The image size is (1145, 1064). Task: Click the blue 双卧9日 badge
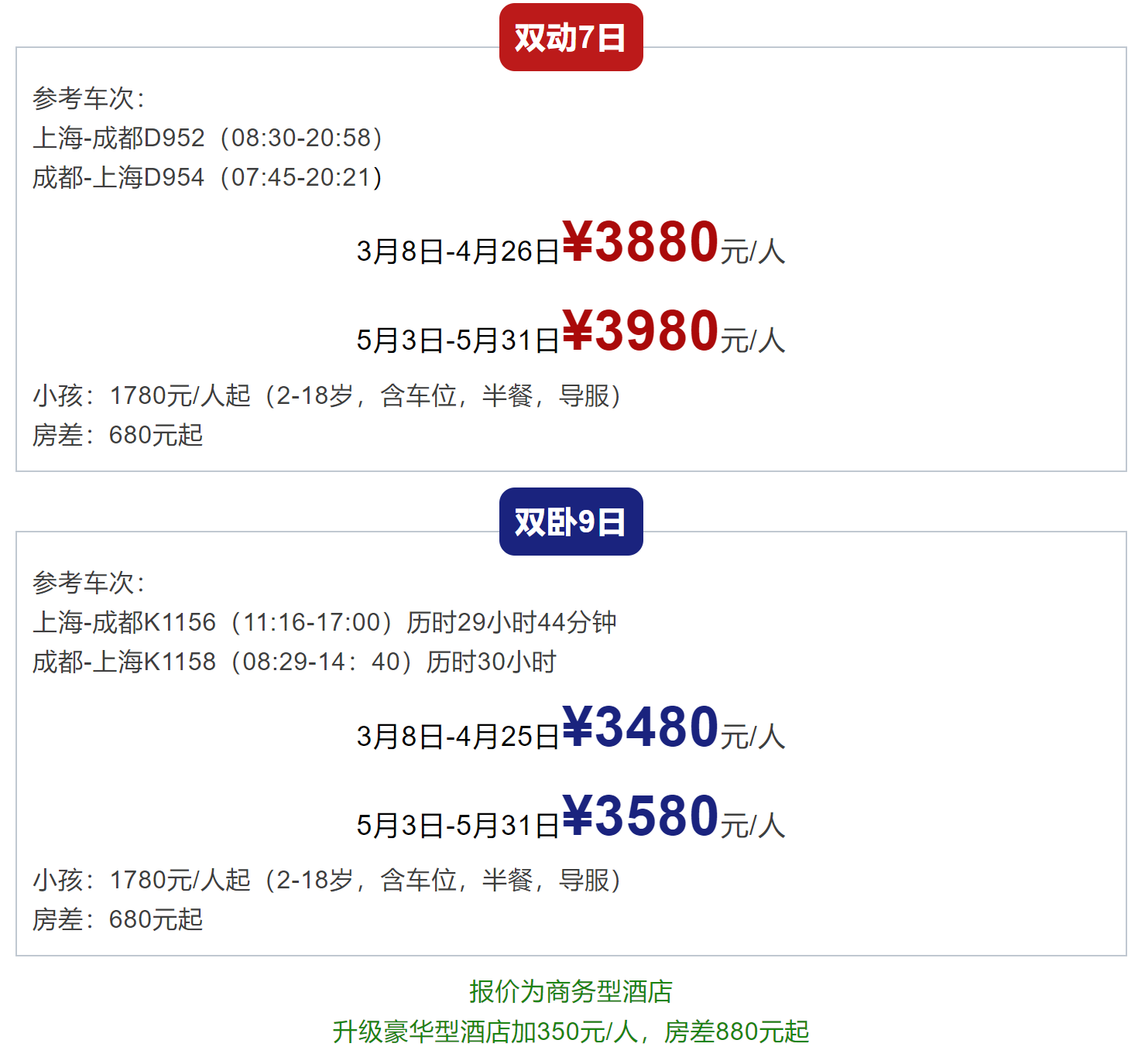[x=571, y=522]
